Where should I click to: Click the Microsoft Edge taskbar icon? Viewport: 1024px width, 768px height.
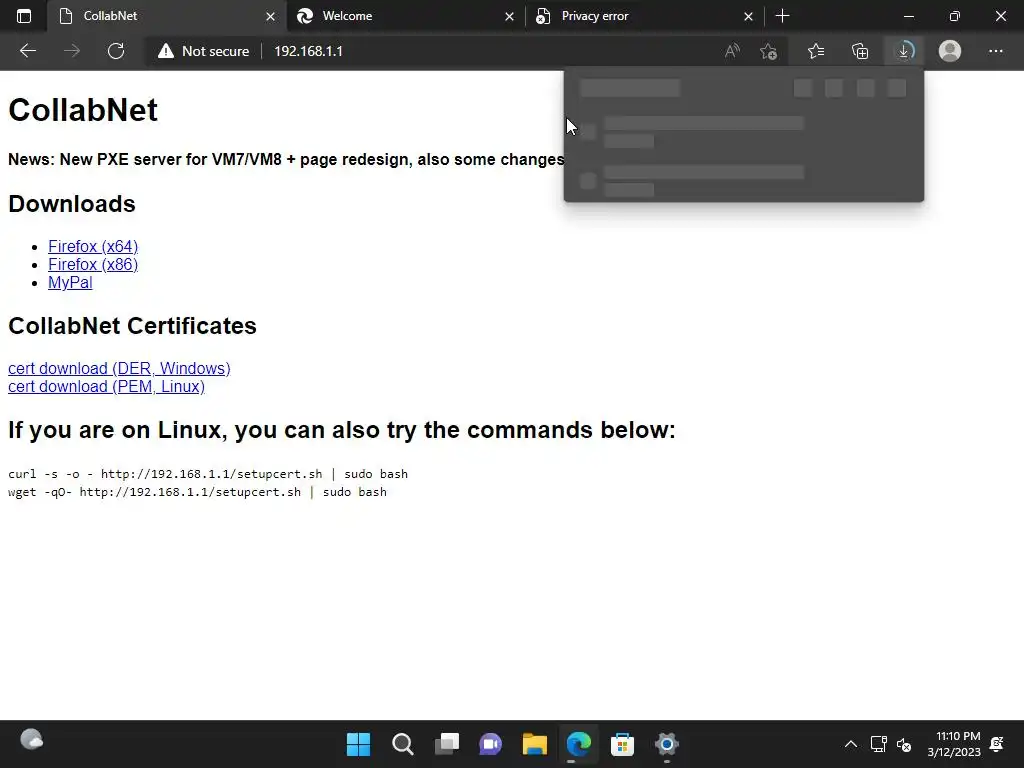[x=579, y=744]
